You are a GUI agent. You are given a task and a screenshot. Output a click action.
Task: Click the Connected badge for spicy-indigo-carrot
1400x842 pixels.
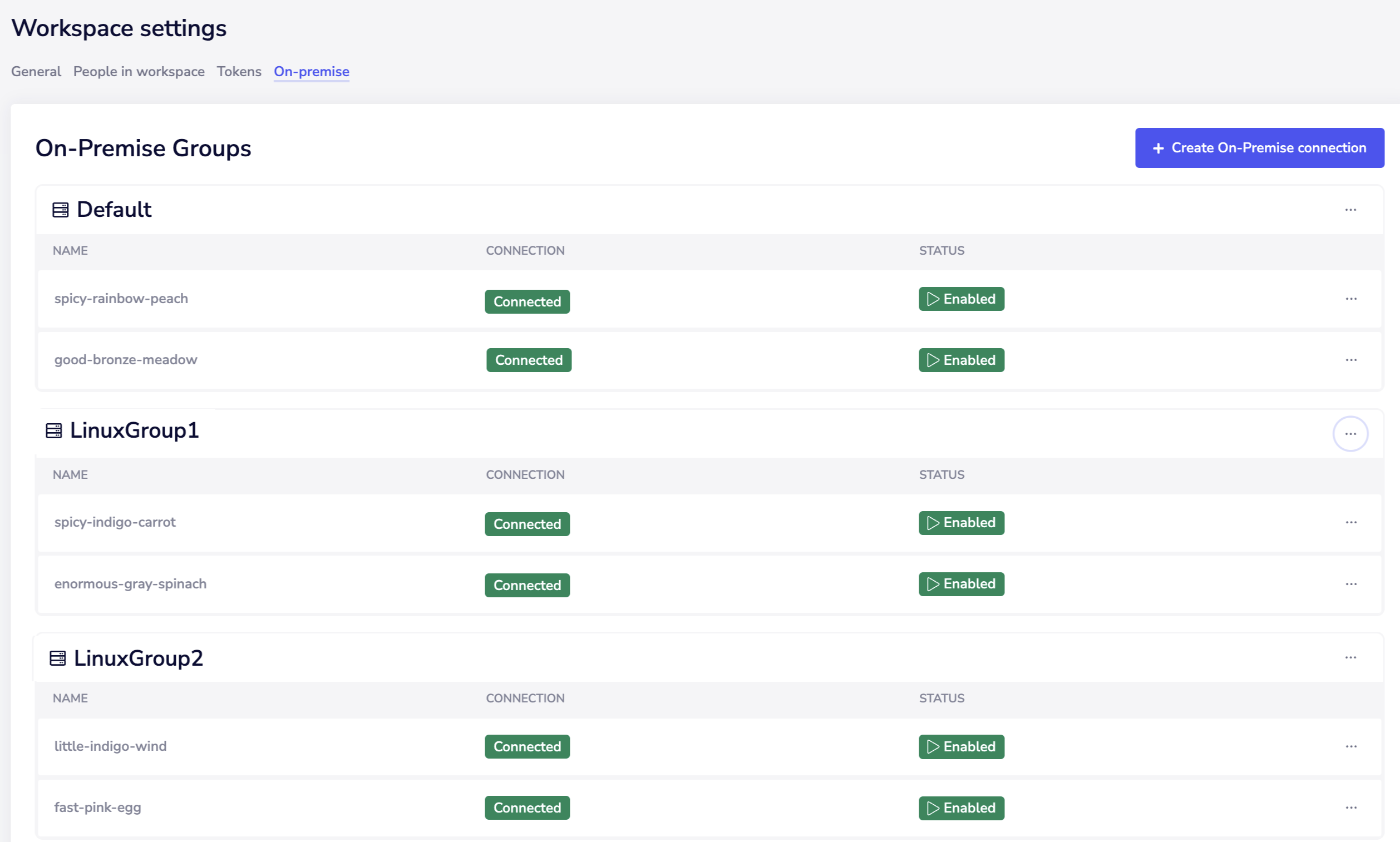pos(527,524)
